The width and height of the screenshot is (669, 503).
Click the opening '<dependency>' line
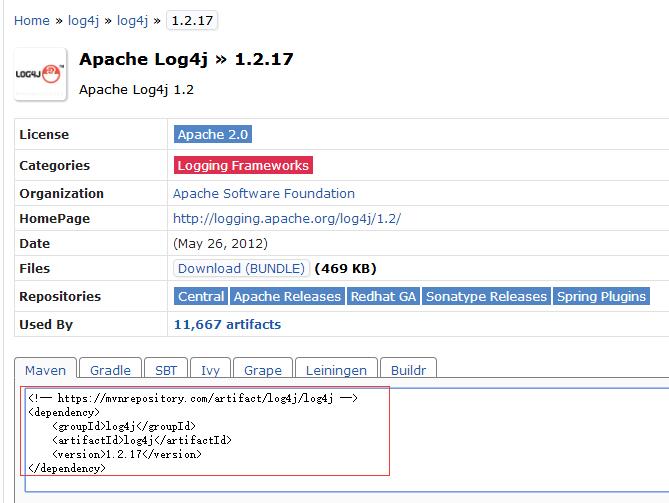64,413
